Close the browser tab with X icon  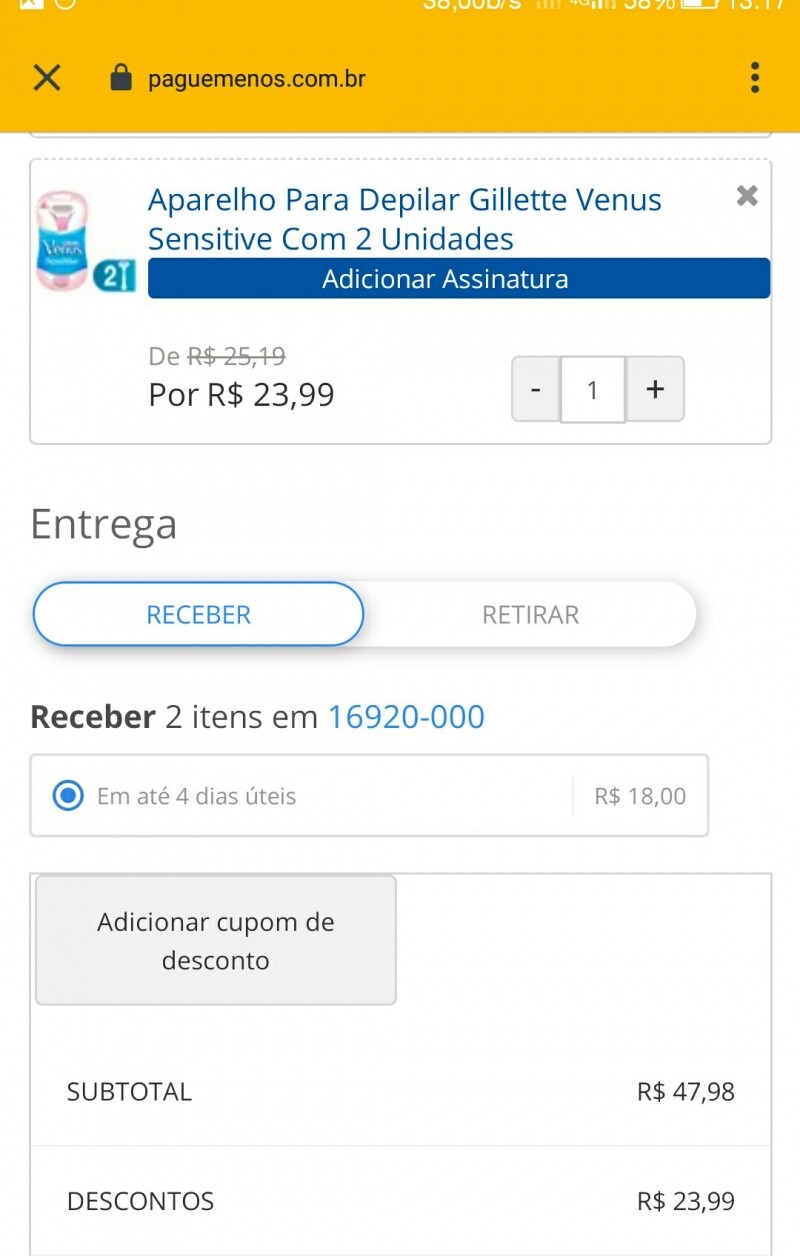pos(47,77)
